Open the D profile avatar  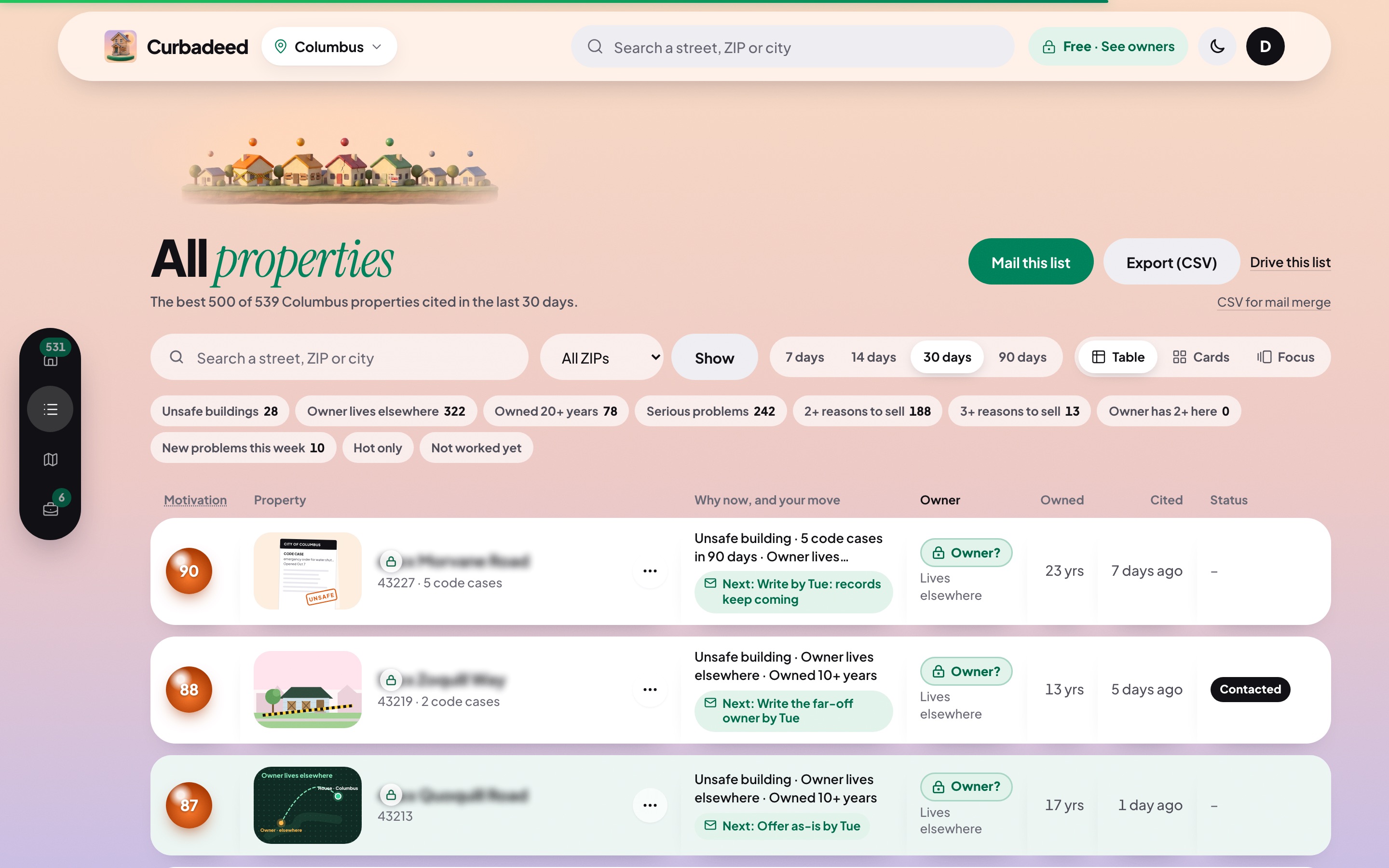pyautogui.click(x=1265, y=46)
